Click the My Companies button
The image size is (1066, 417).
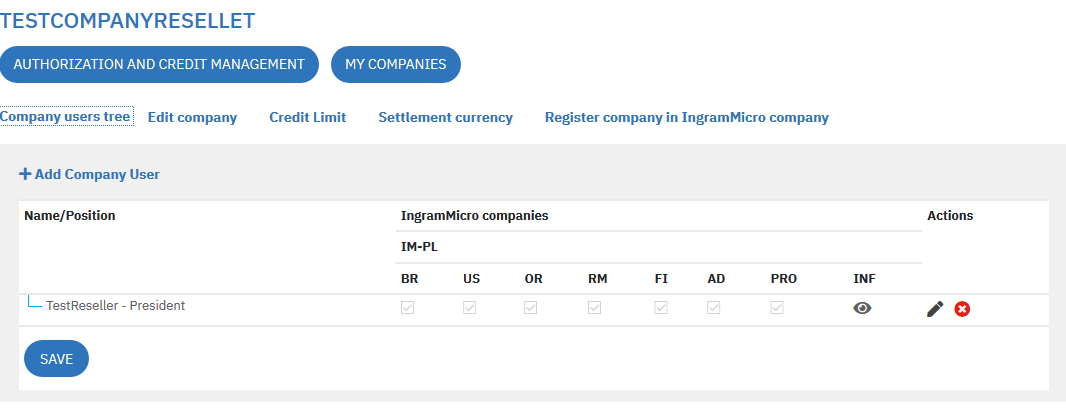click(396, 65)
